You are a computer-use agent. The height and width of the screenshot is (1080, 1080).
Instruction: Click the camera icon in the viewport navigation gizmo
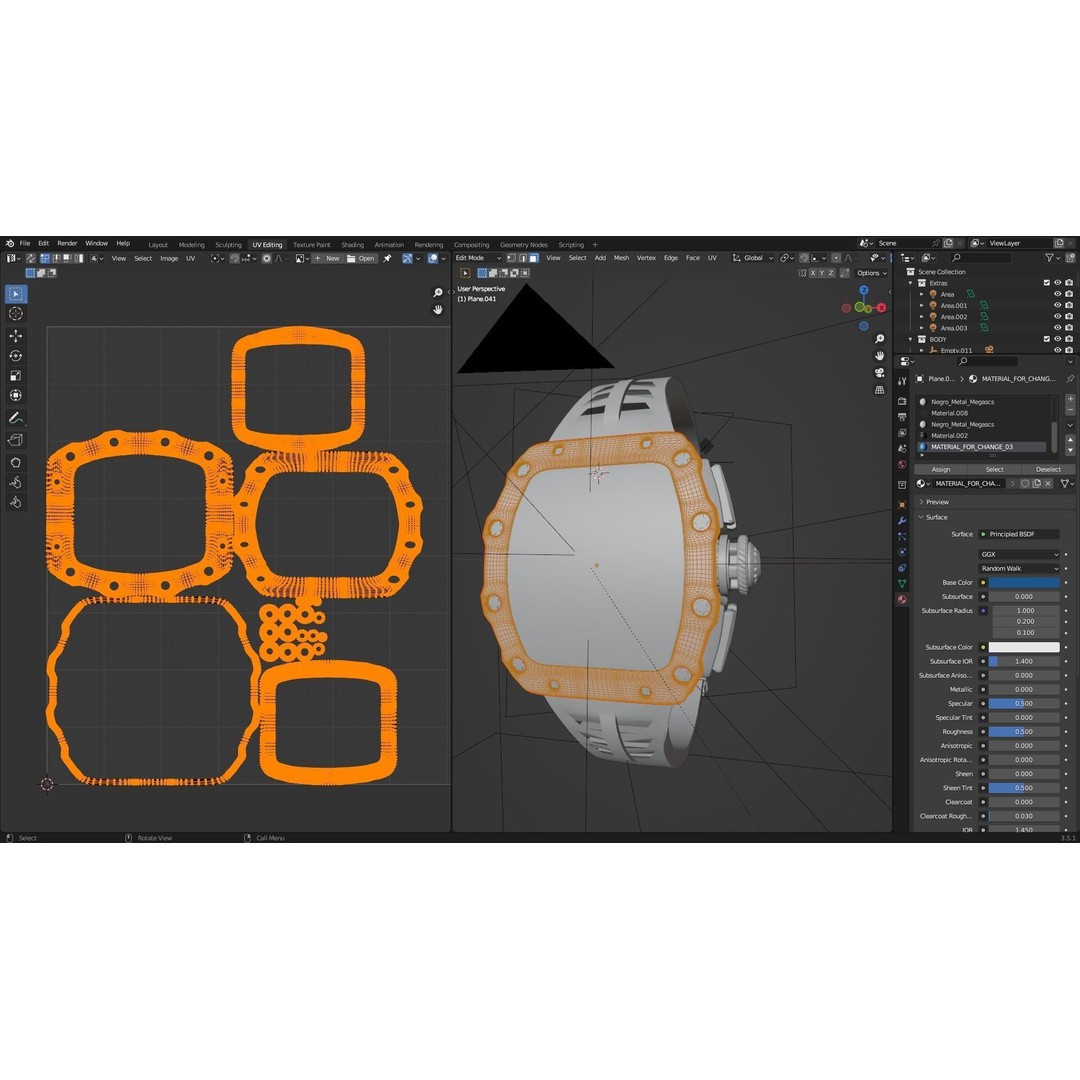879,372
